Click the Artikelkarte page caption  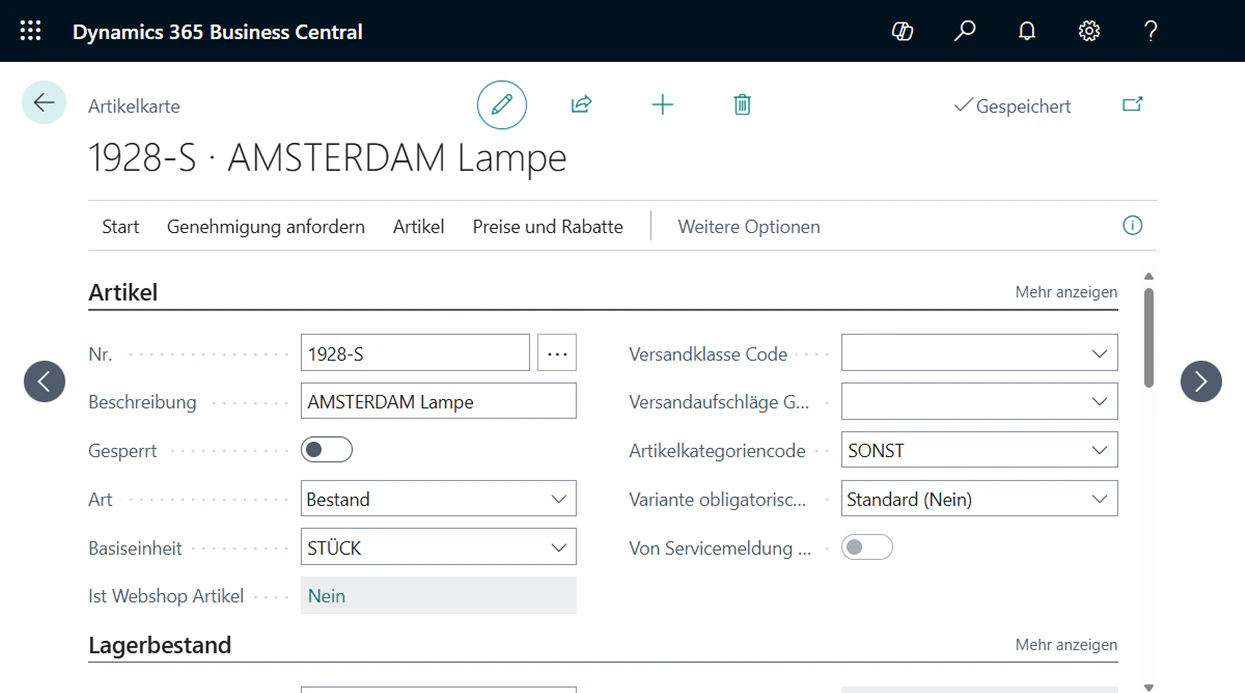(x=134, y=106)
